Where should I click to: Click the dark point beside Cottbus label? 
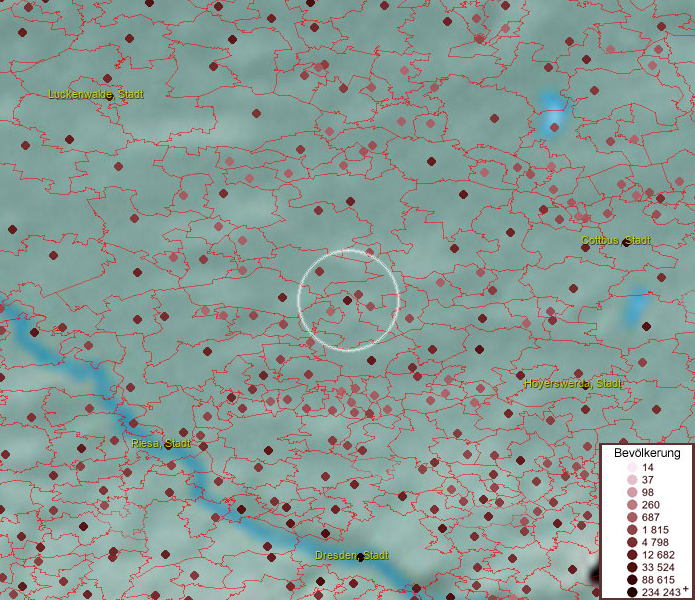pos(626,242)
